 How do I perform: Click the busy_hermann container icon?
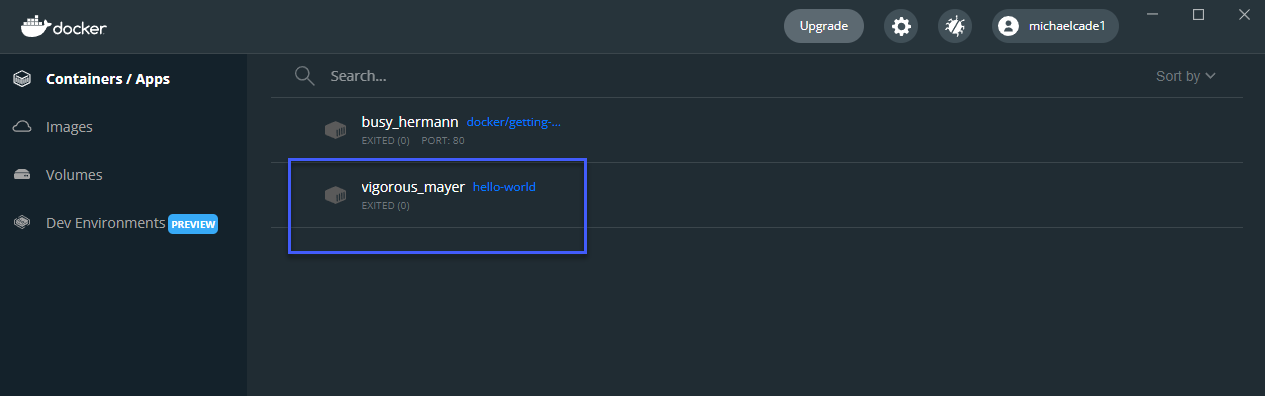(x=335, y=130)
